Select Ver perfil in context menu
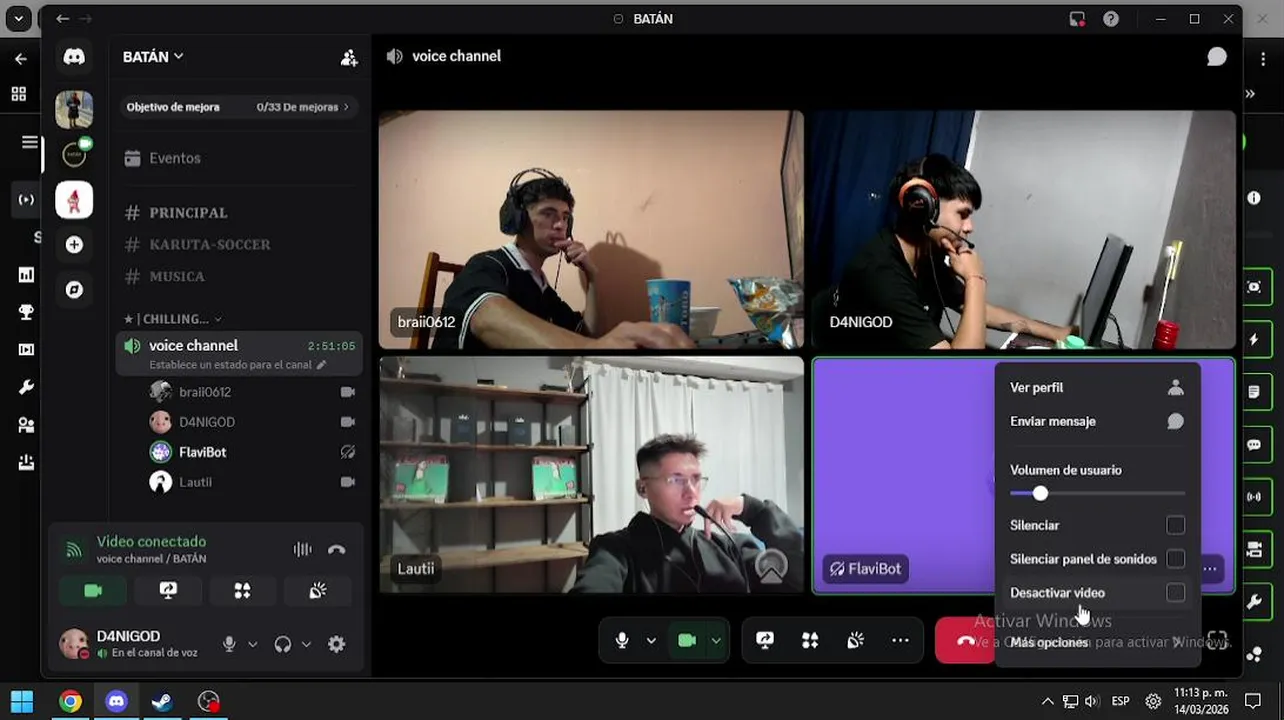1284x720 pixels. [x=1097, y=388]
